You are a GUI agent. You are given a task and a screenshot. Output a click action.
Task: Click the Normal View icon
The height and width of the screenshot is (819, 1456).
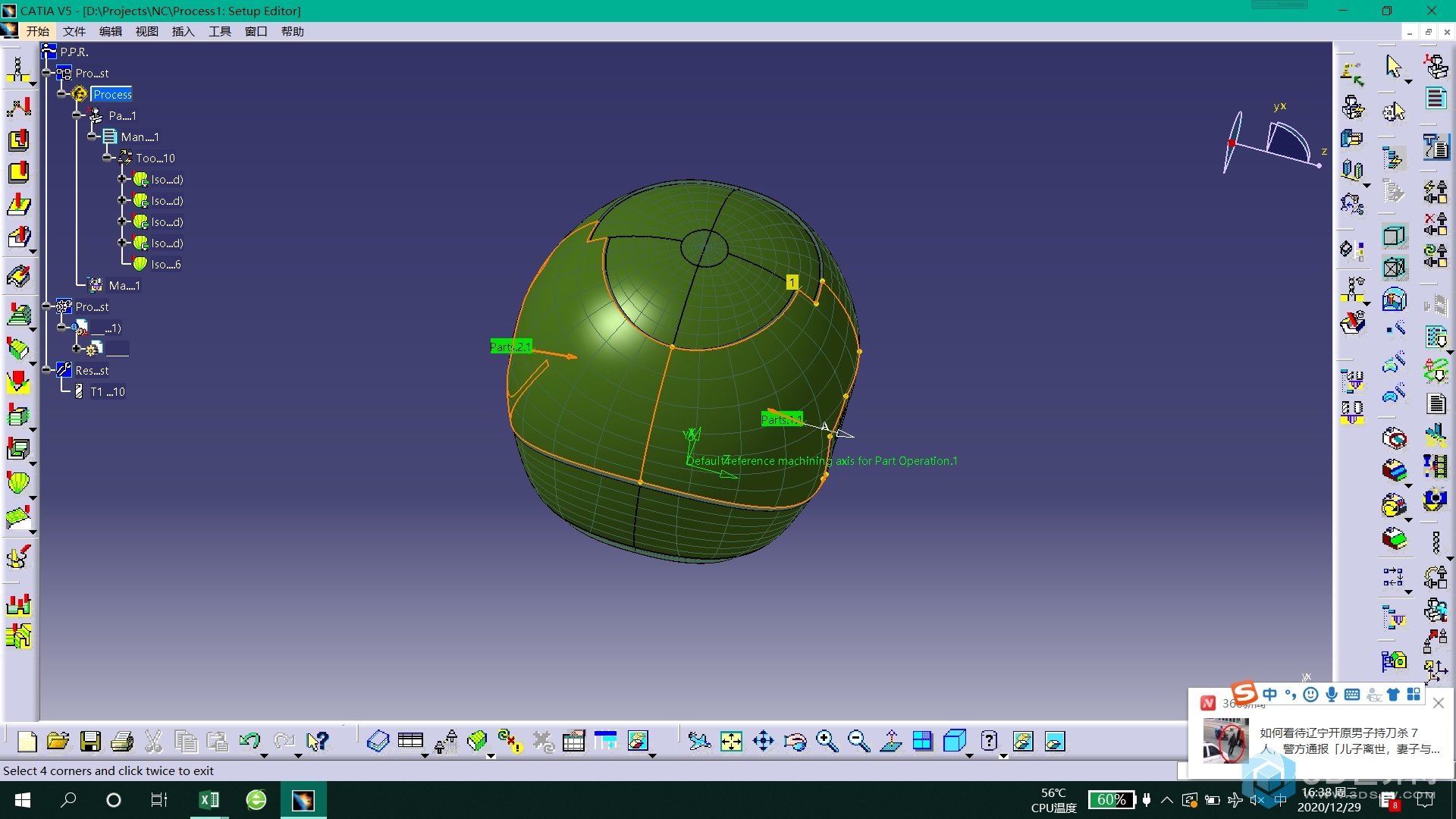point(891,741)
